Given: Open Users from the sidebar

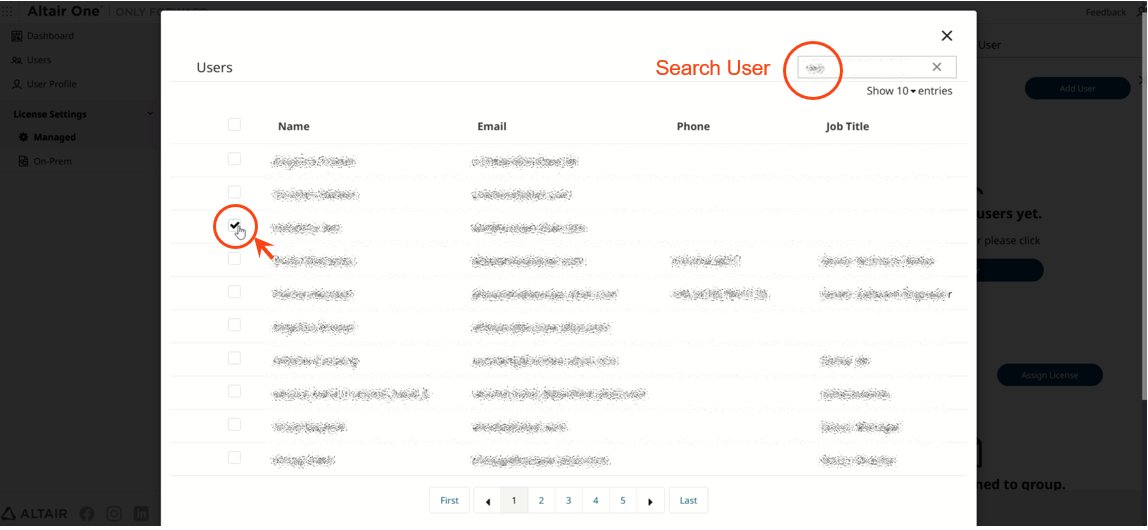Looking at the screenshot, I should coord(39,60).
